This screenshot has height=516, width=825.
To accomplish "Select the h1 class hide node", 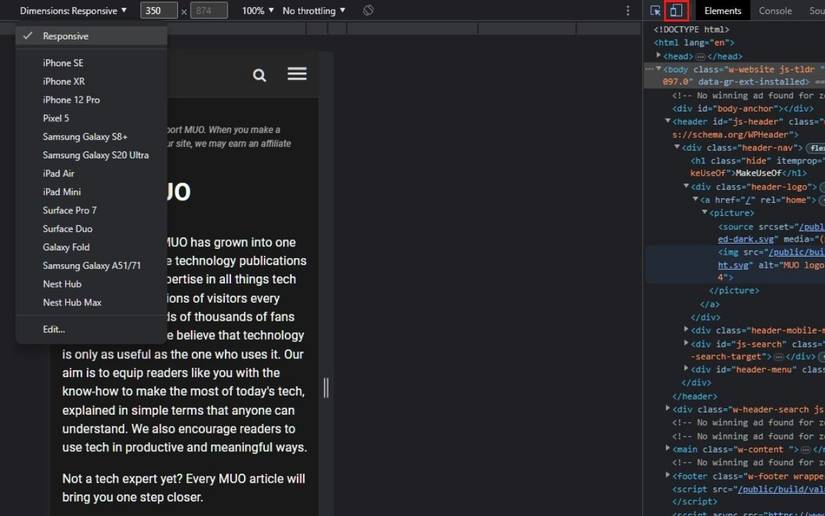I will click(757, 167).
